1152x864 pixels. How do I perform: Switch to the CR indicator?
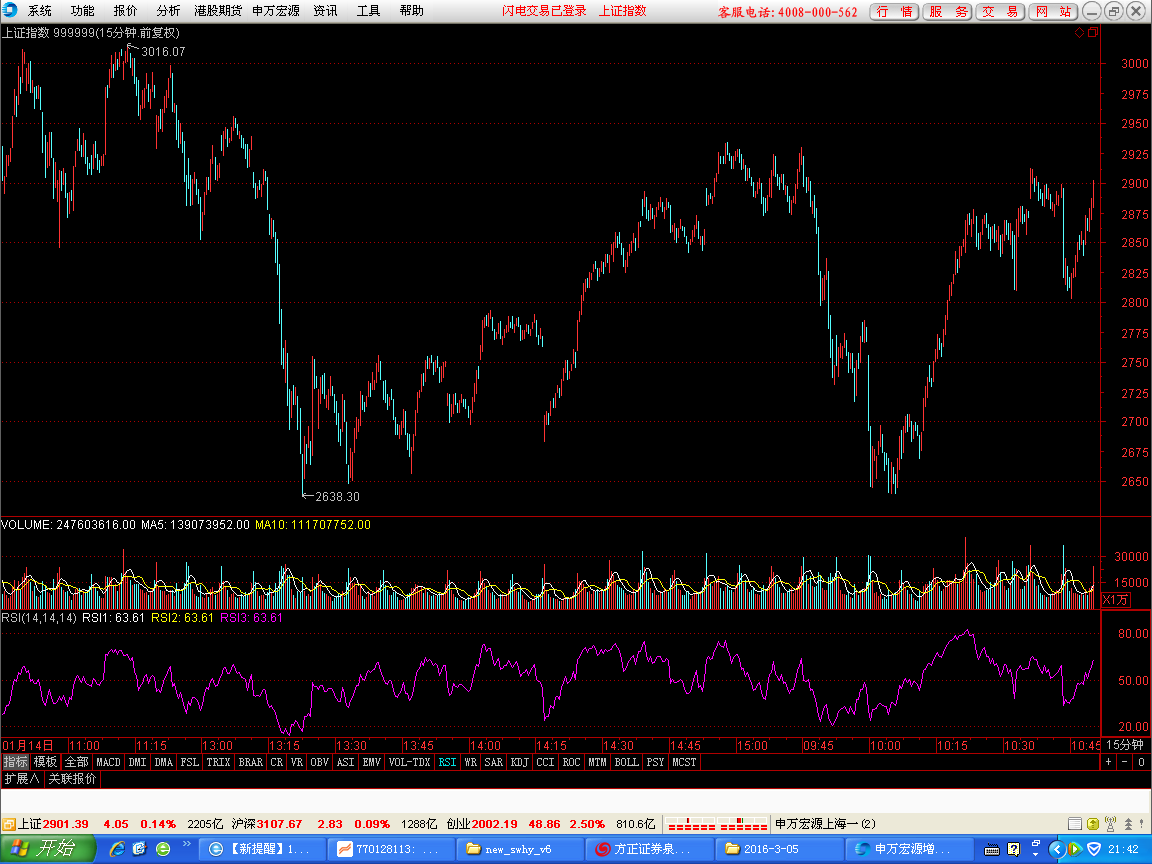(276, 762)
